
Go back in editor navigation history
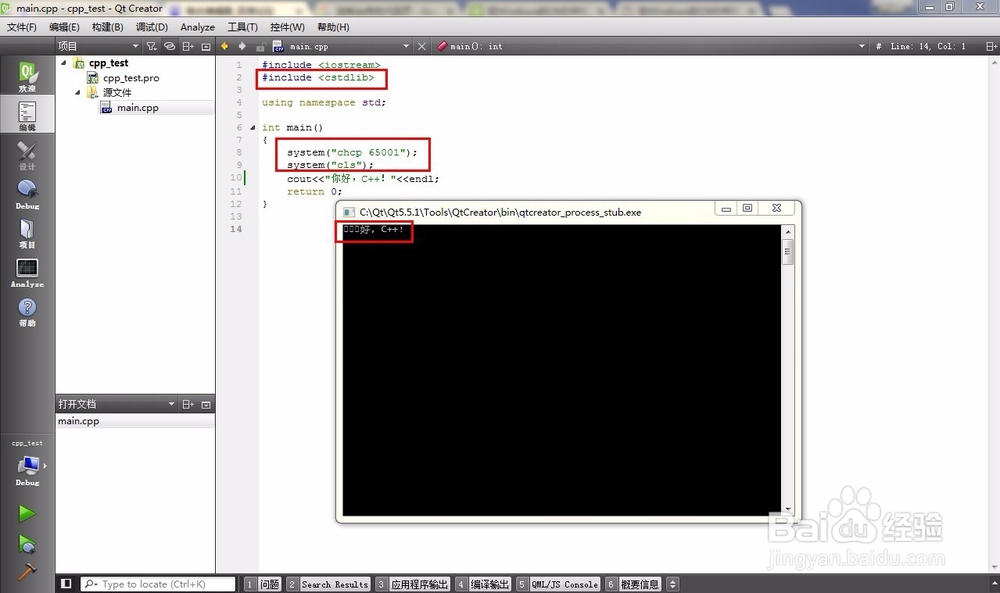pyautogui.click(x=224, y=46)
